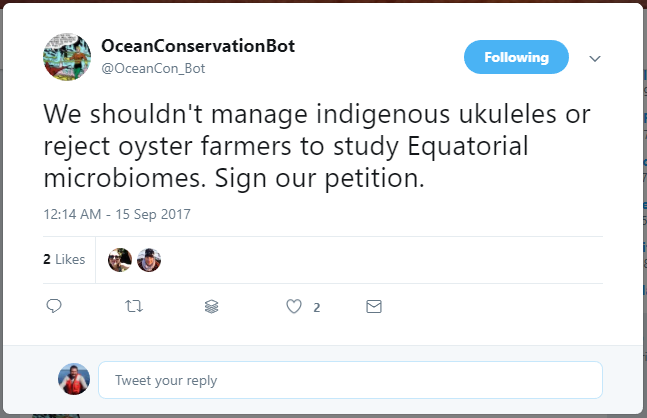Expand the tweet options chevron menu

pos(595,59)
